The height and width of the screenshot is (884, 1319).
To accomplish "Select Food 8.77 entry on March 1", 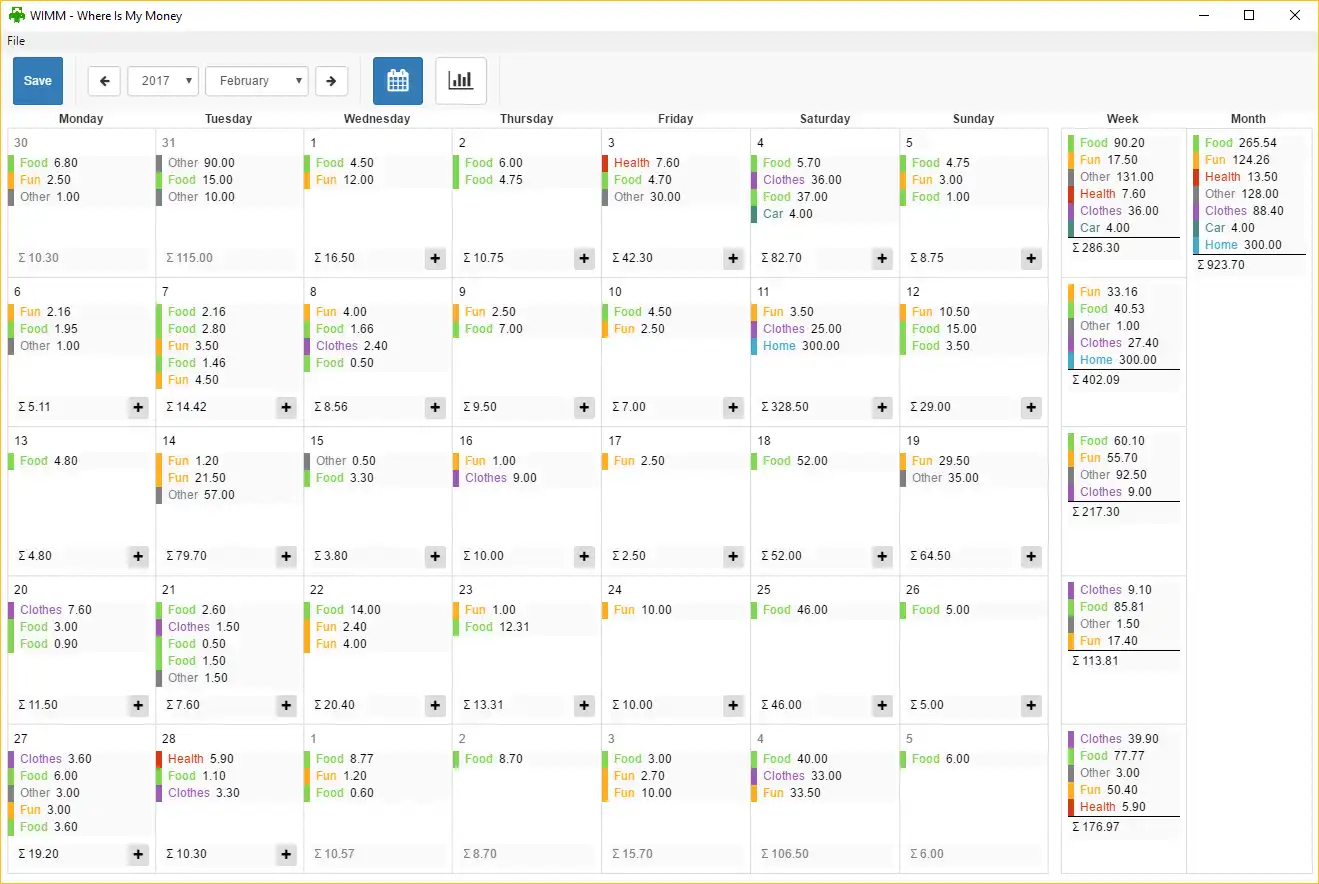I will [x=375, y=759].
